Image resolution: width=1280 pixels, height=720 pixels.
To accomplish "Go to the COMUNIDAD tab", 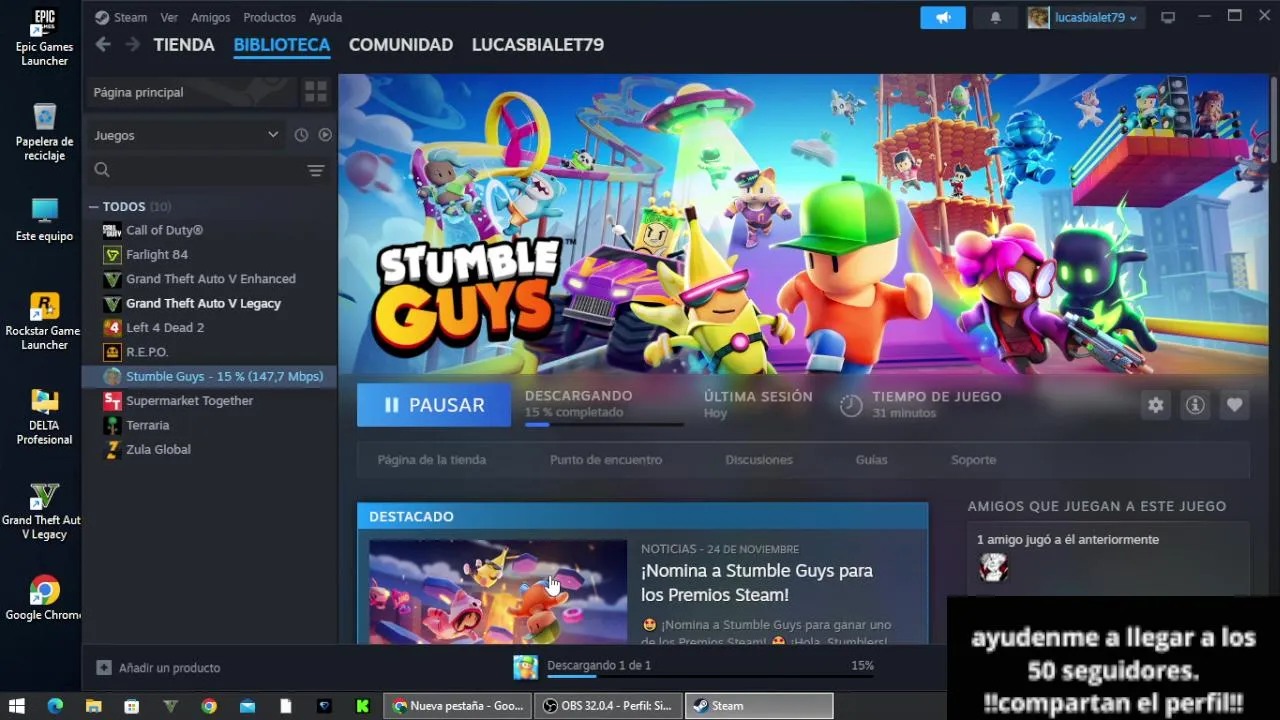I will tap(401, 45).
